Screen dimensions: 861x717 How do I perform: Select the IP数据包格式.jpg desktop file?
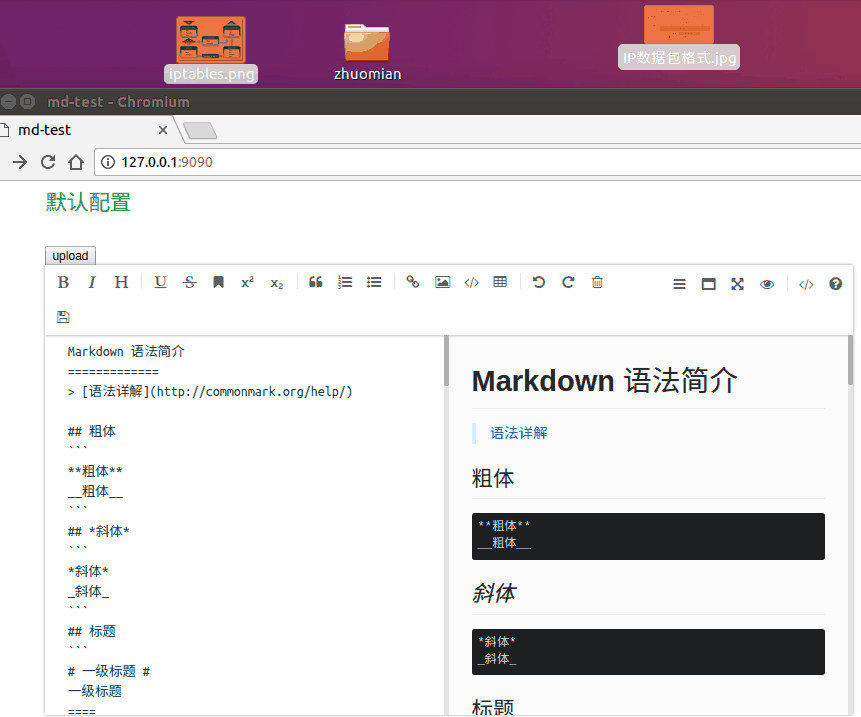click(x=679, y=37)
